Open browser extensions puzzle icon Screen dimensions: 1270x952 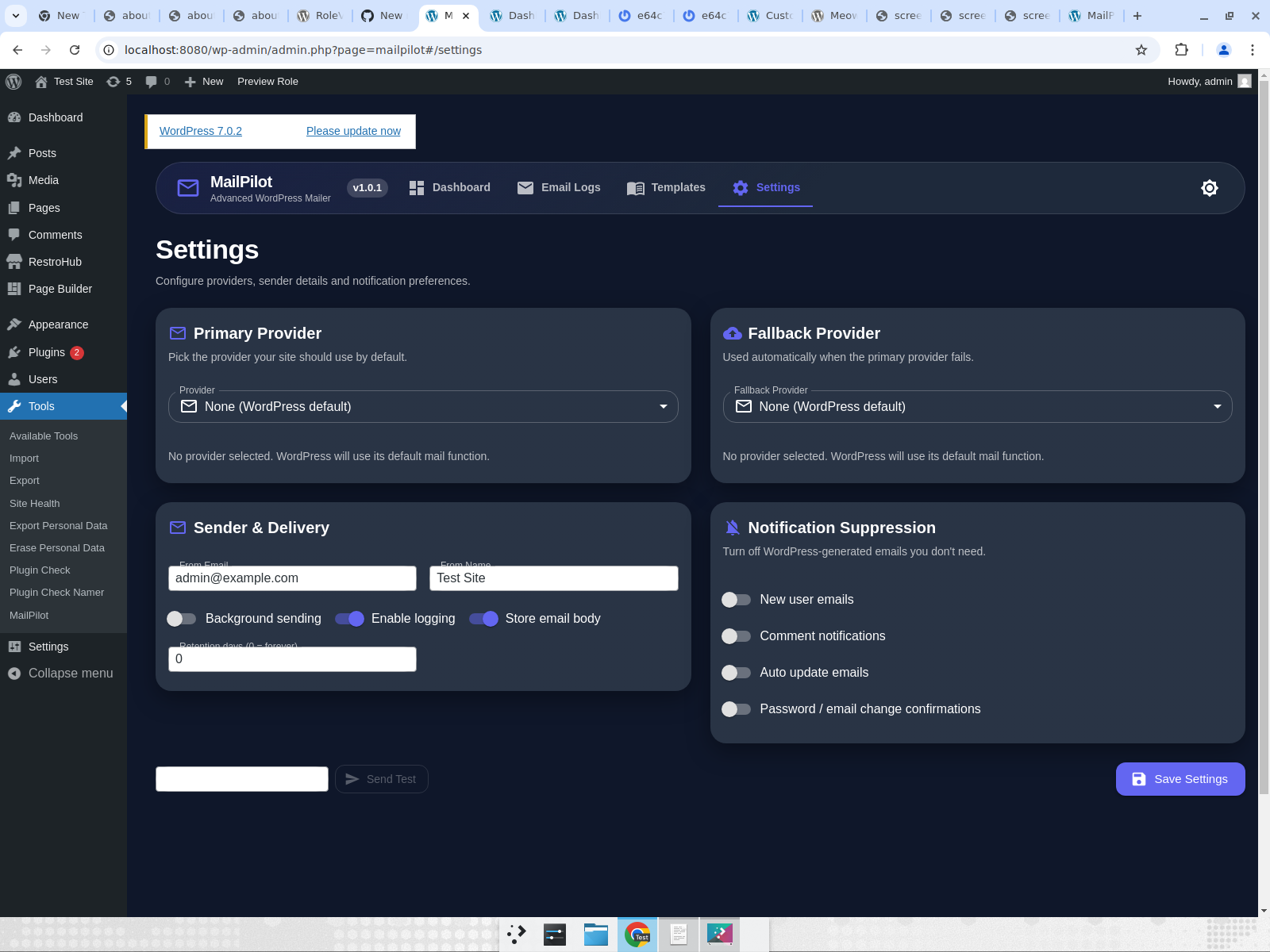[1181, 50]
